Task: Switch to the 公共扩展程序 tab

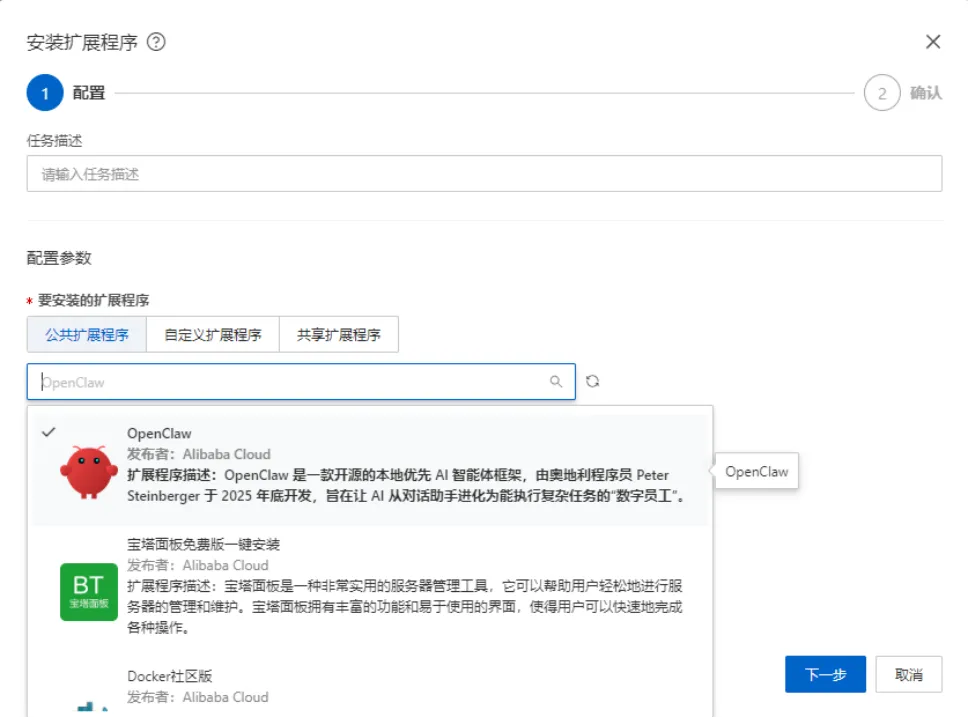Action: (87, 334)
